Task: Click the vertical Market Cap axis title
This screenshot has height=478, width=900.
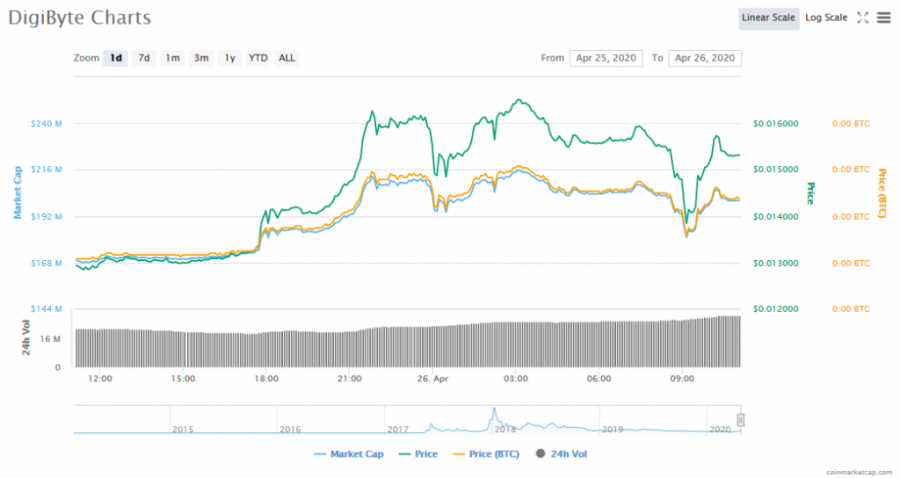Action: pos(18,192)
